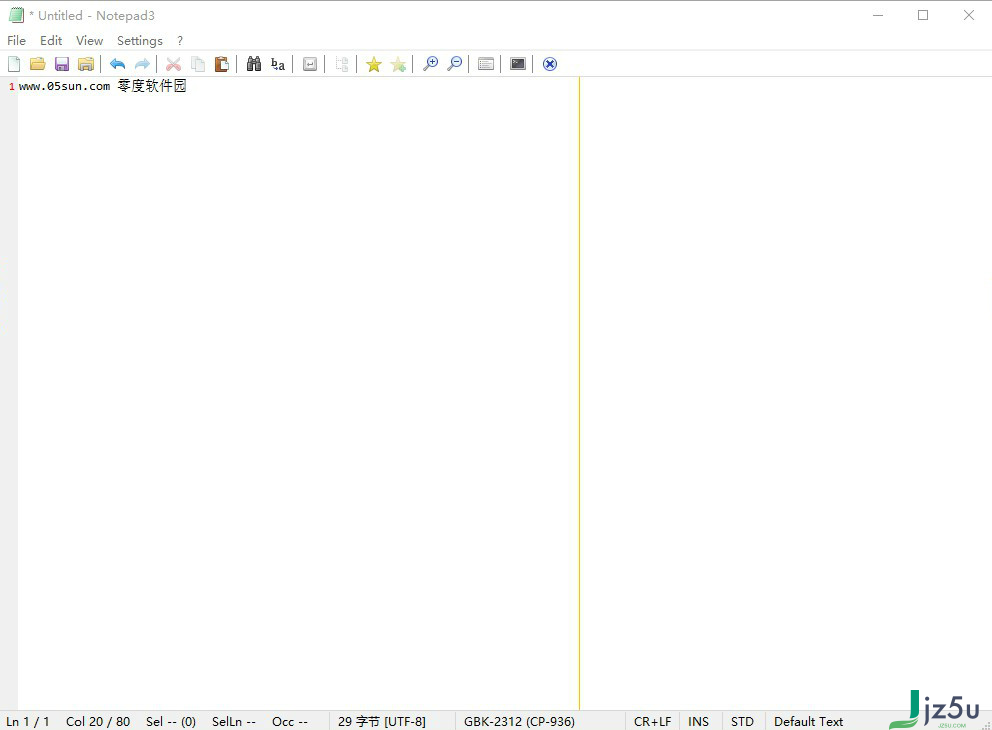
Task: Click the Ln 1 / 1 status field
Action: click(28, 721)
